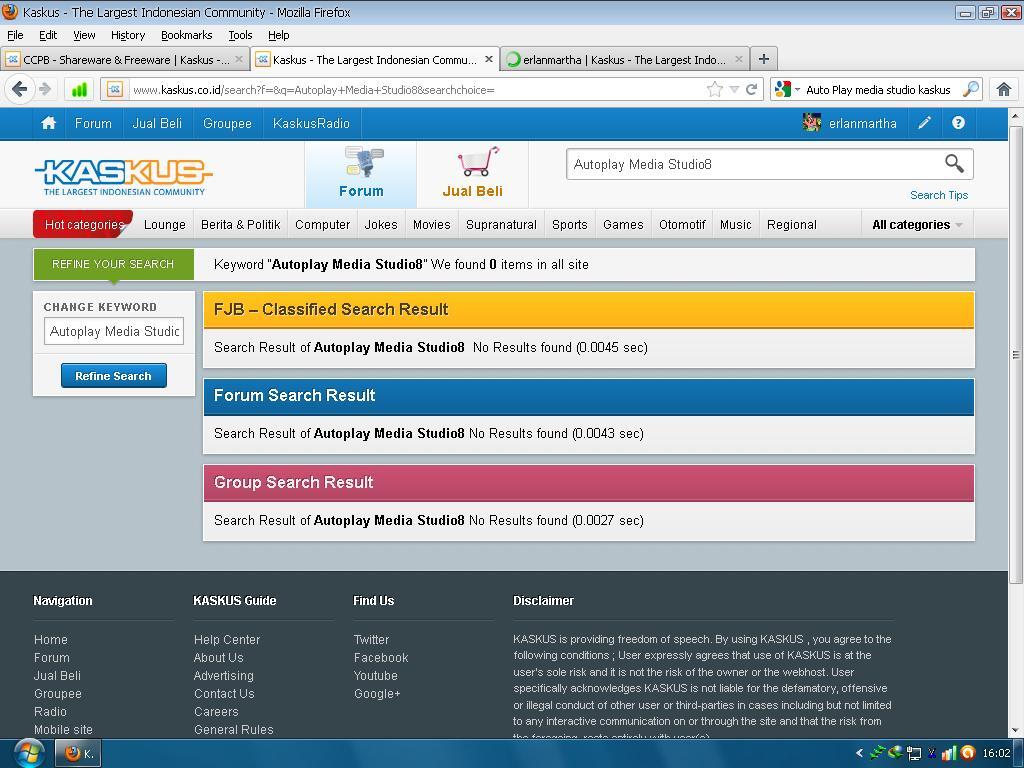Open a new tab with plus button
The width and height of the screenshot is (1024, 768).
point(763,59)
